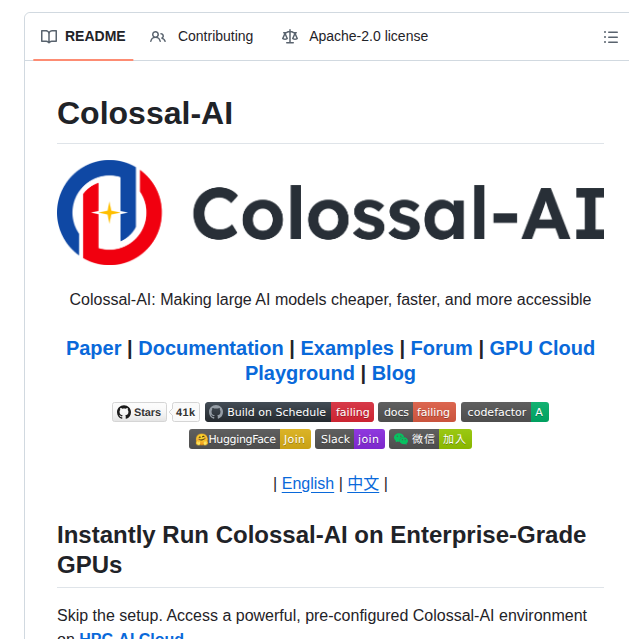Open the codefactor A badge
Image resolution: width=629 pixels, height=639 pixels.
click(505, 412)
